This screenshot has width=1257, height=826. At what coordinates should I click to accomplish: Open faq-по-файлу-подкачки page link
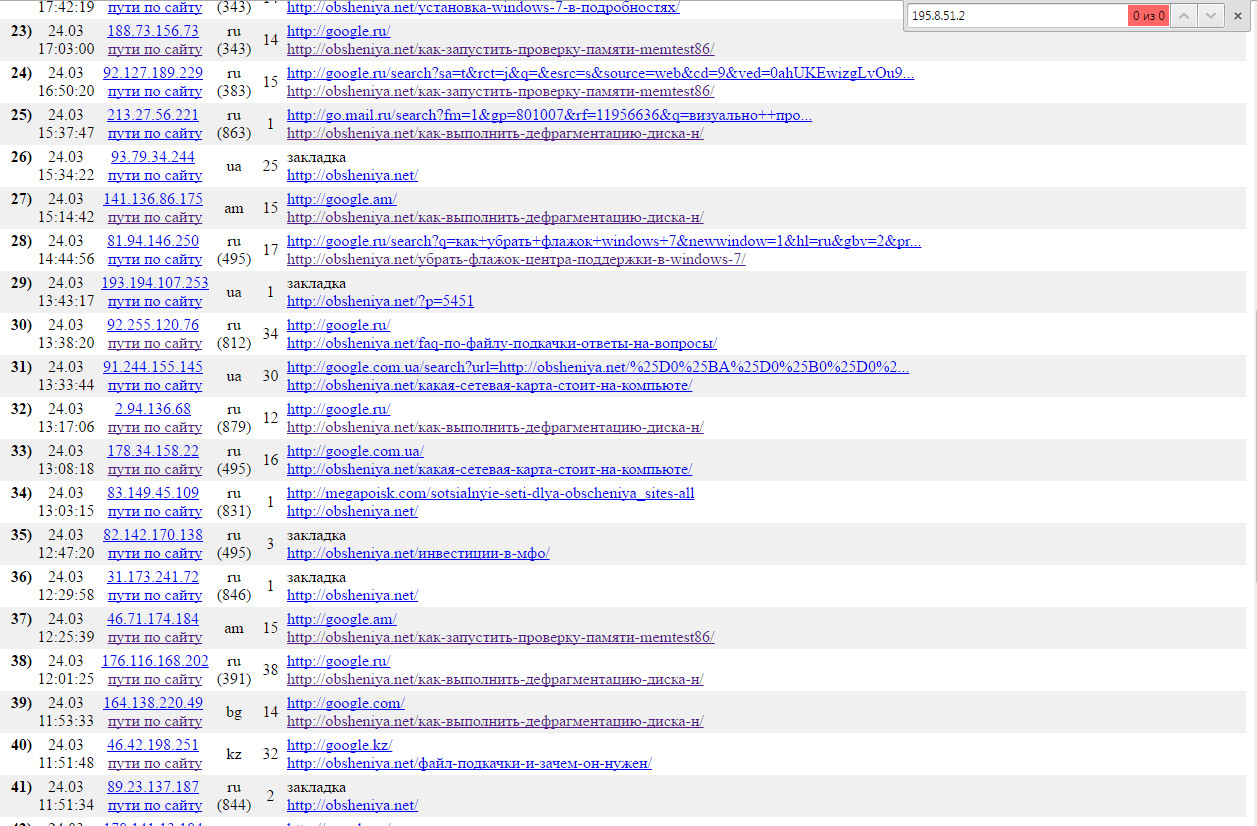502,343
